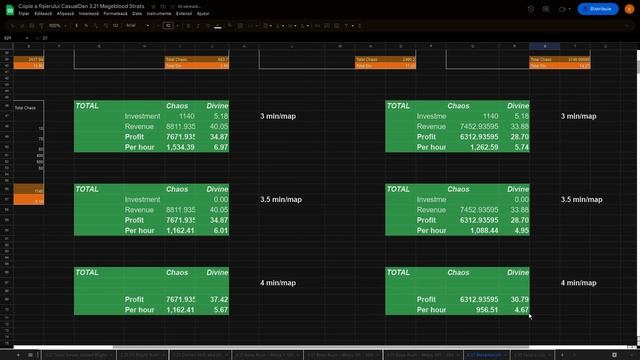Open the text wrapping dropdown
Image resolution: width=640 pixels, height=360 pixels.
[292, 26]
